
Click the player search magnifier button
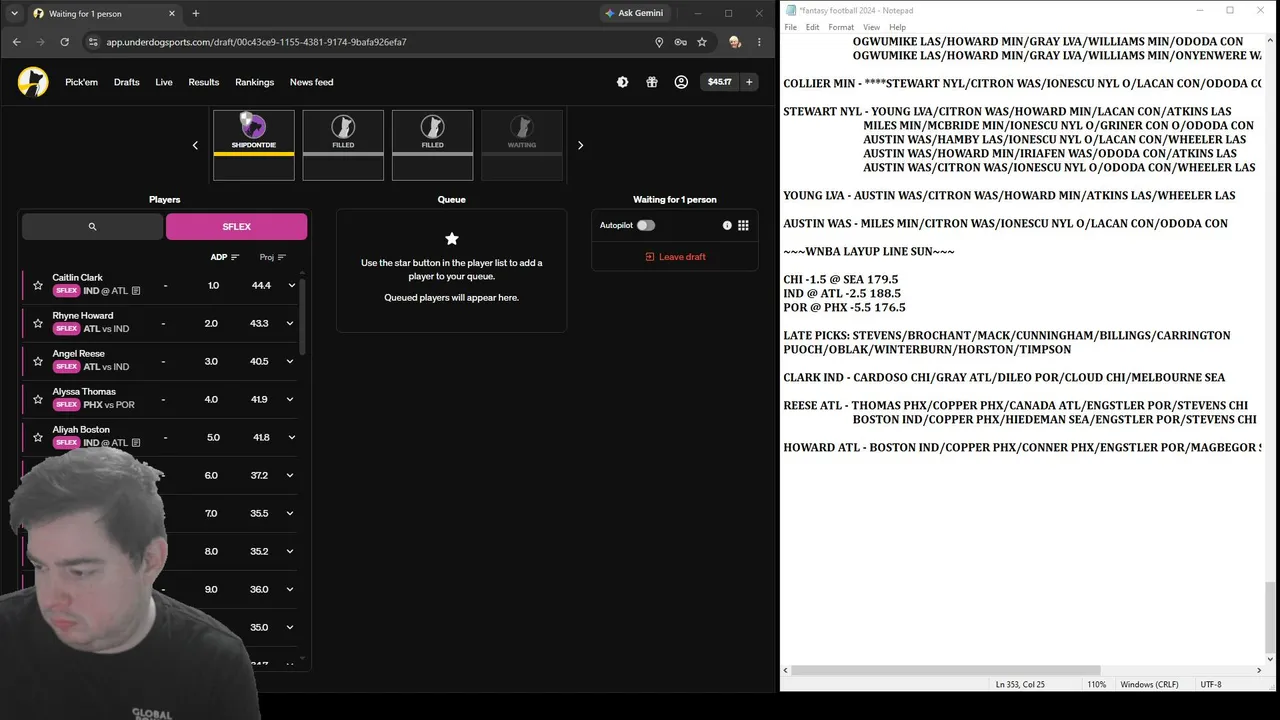click(x=92, y=227)
